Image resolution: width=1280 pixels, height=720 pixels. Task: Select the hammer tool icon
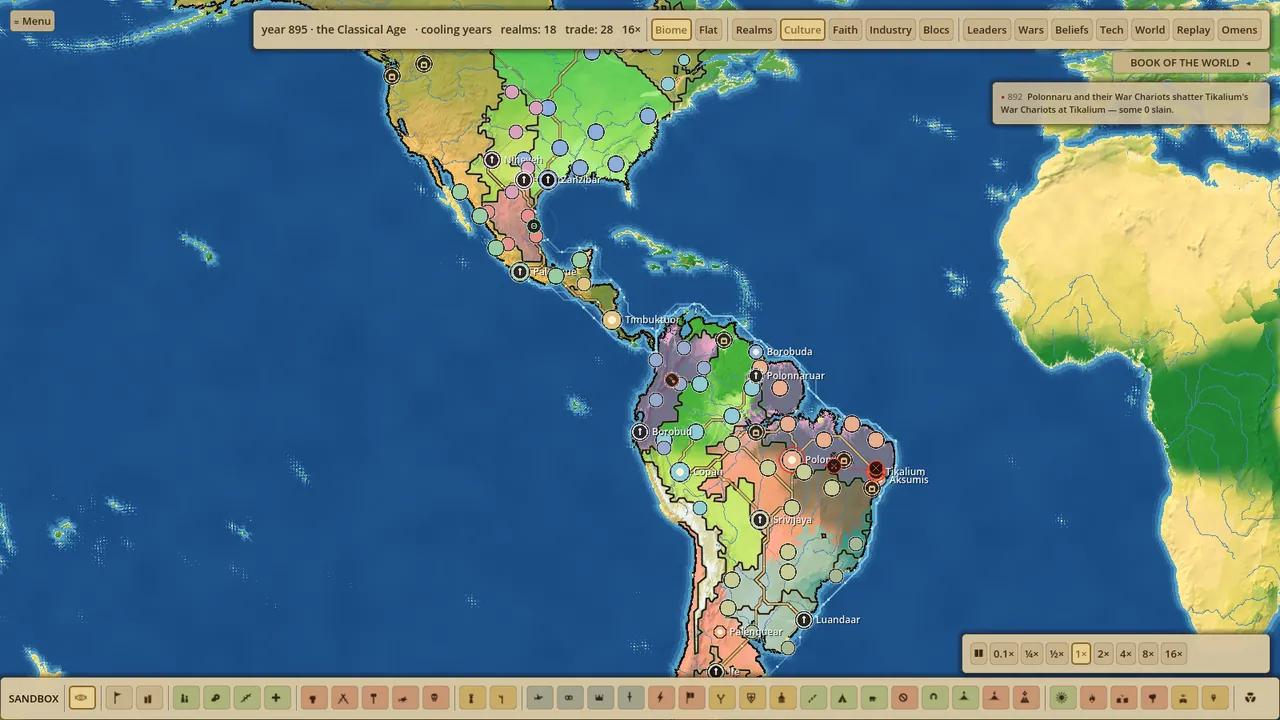374,698
